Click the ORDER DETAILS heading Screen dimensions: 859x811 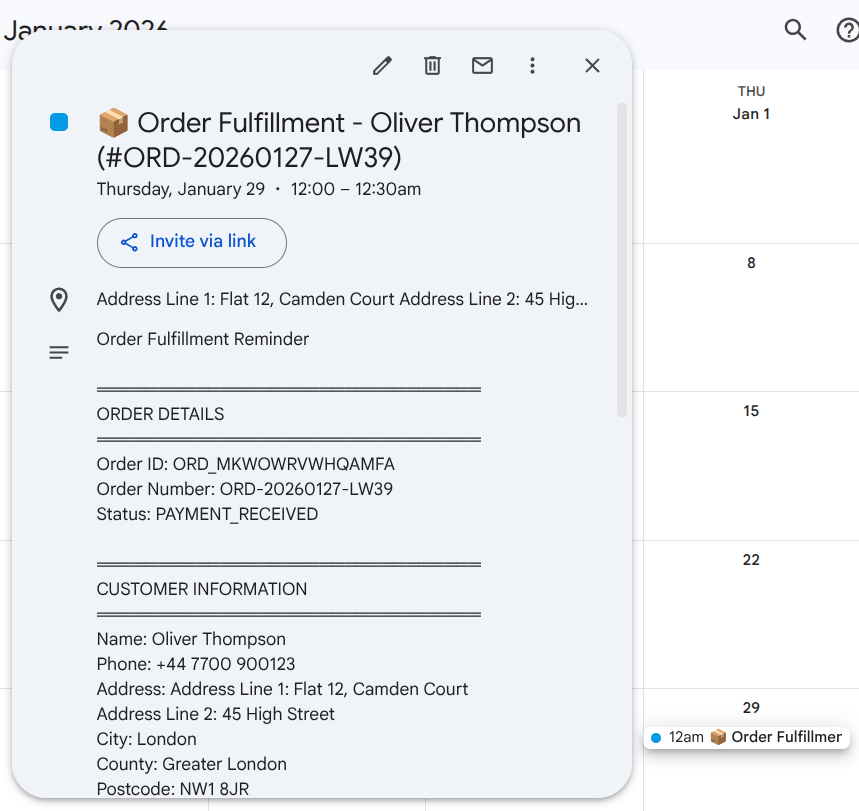[161, 414]
